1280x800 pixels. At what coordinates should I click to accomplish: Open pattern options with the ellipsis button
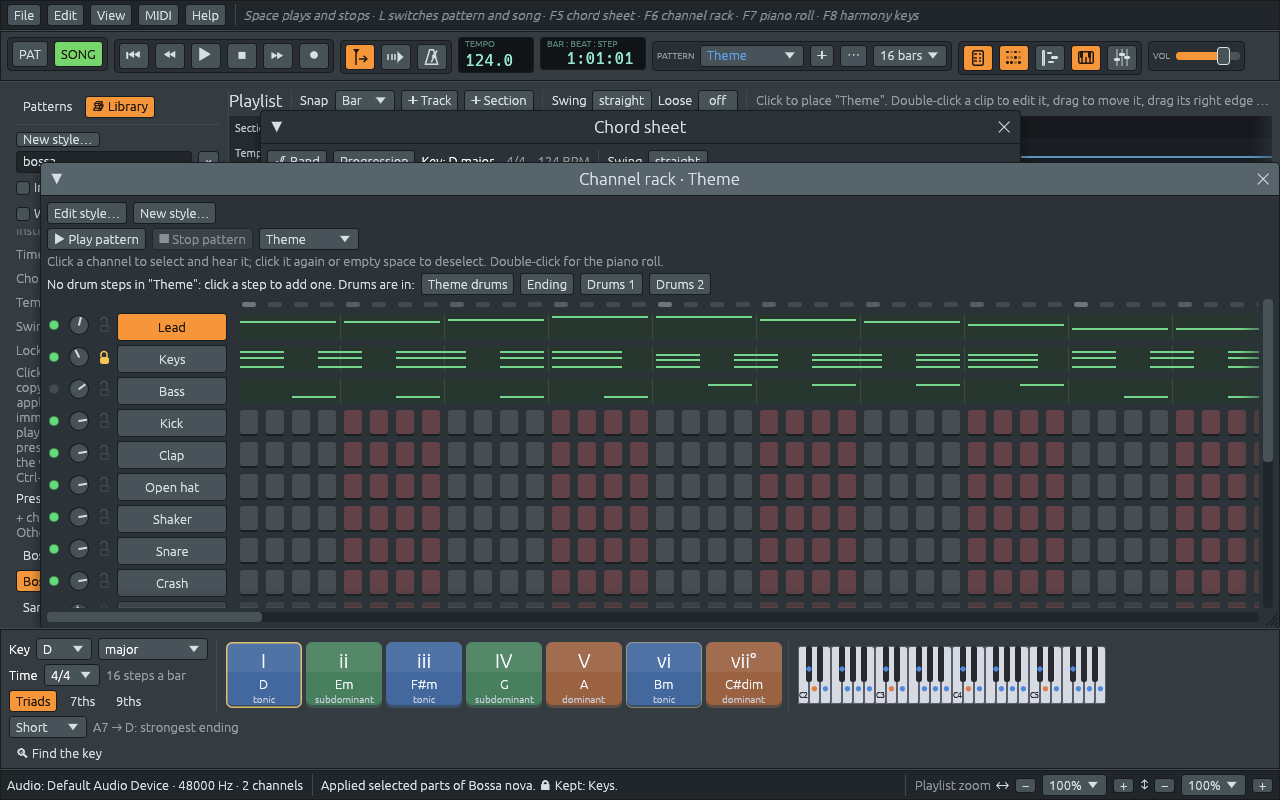tap(853, 56)
